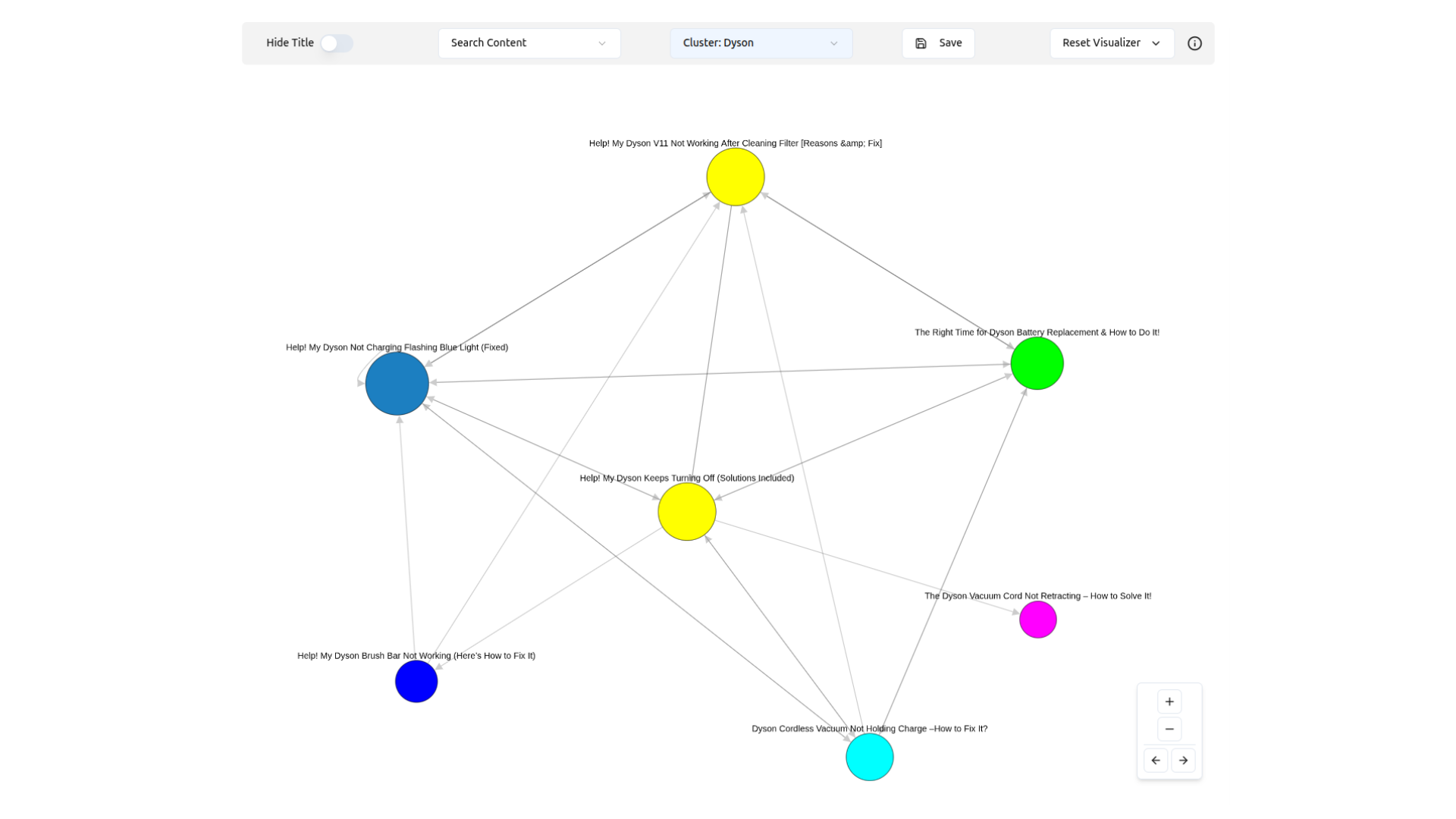The width and height of the screenshot is (1456, 819).
Task: Click chevron arrow beside Reset Visualizer
Action: tap(1156, 43)
